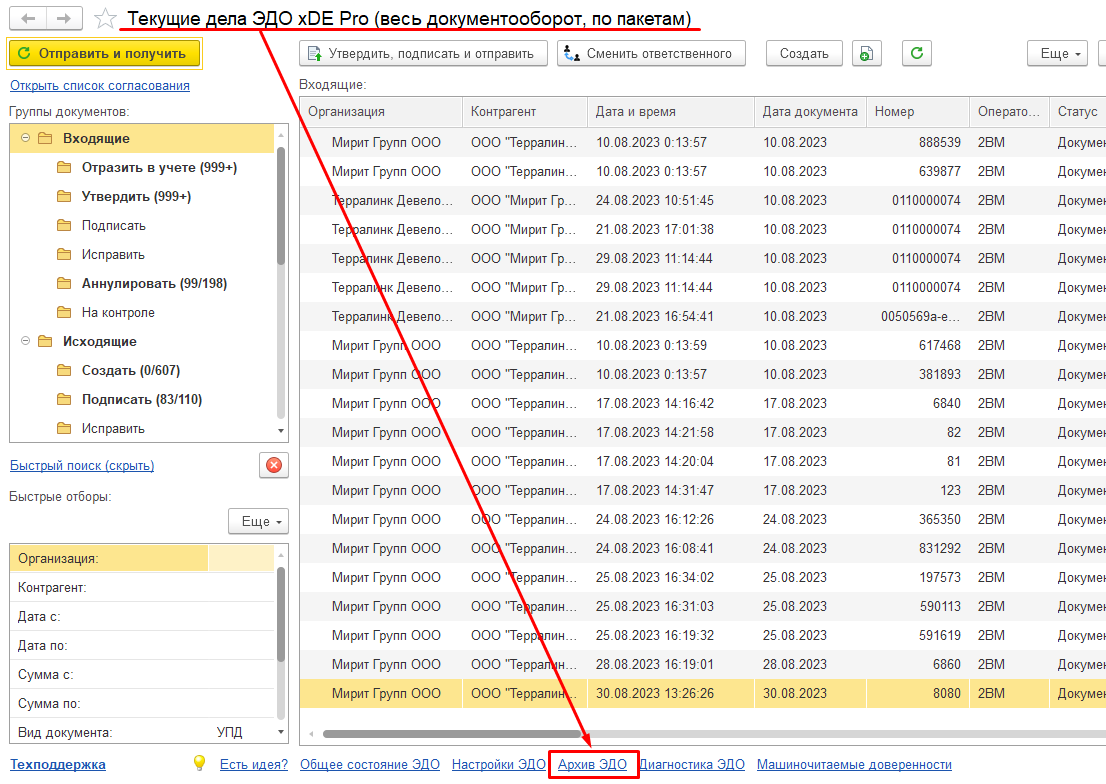The height and width of the screenshot is (784, 1106).
Task: Sort by the Организация column header
Action: tap(381, 111)
